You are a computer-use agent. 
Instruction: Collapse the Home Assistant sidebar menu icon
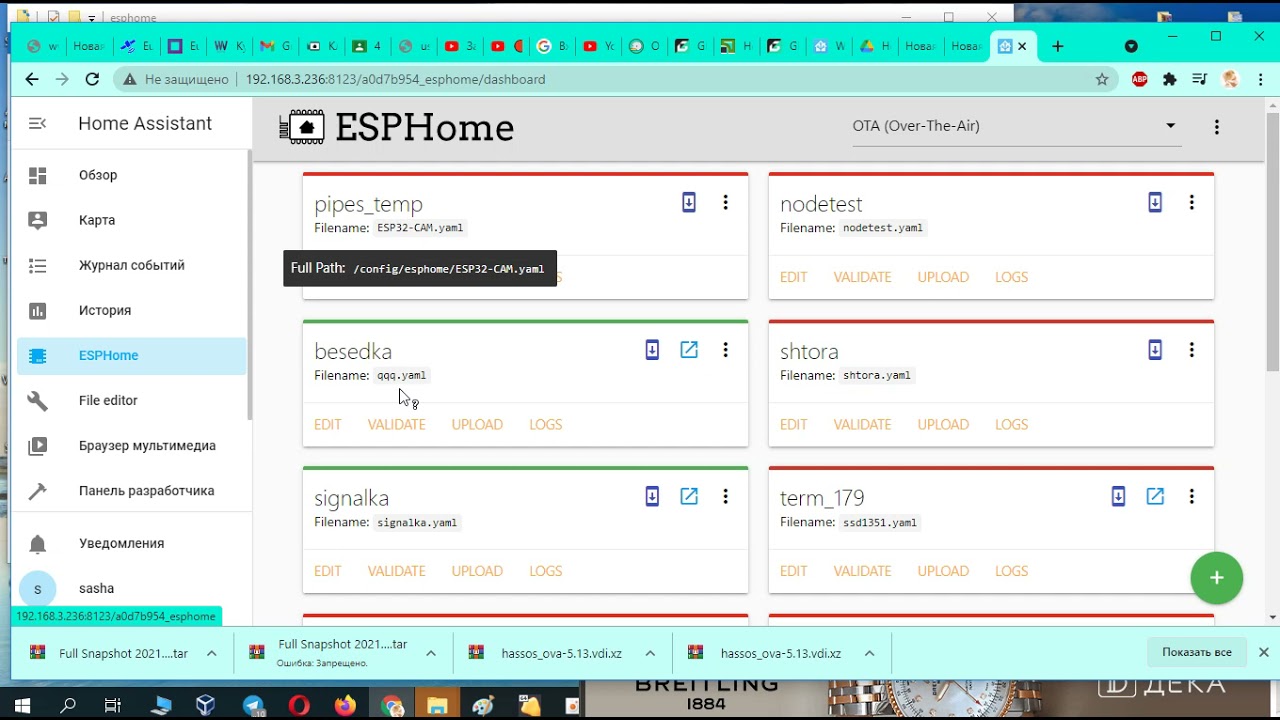point(37,124)
